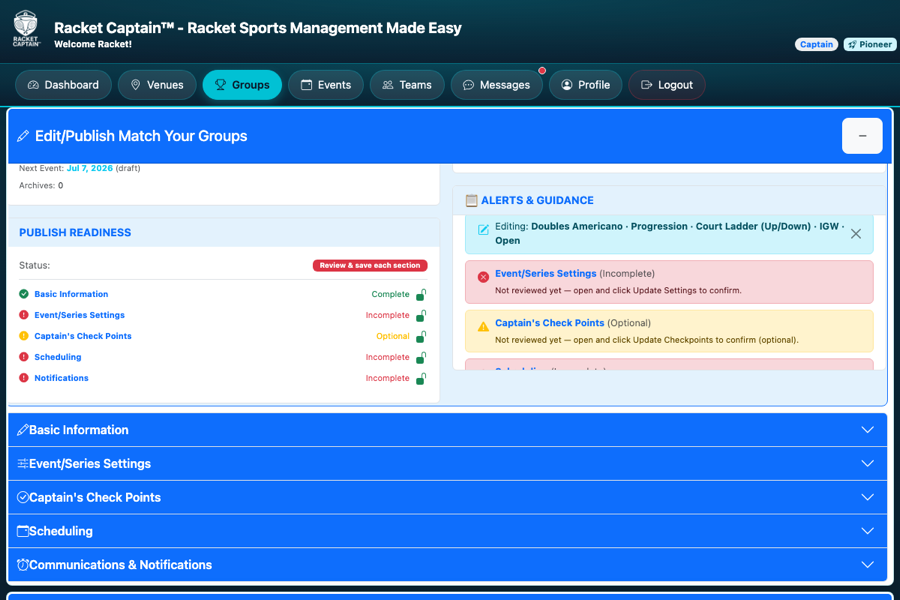This screenshot has height=600, width=900.
Task: Click the Logout button
Action: (667, 85)
